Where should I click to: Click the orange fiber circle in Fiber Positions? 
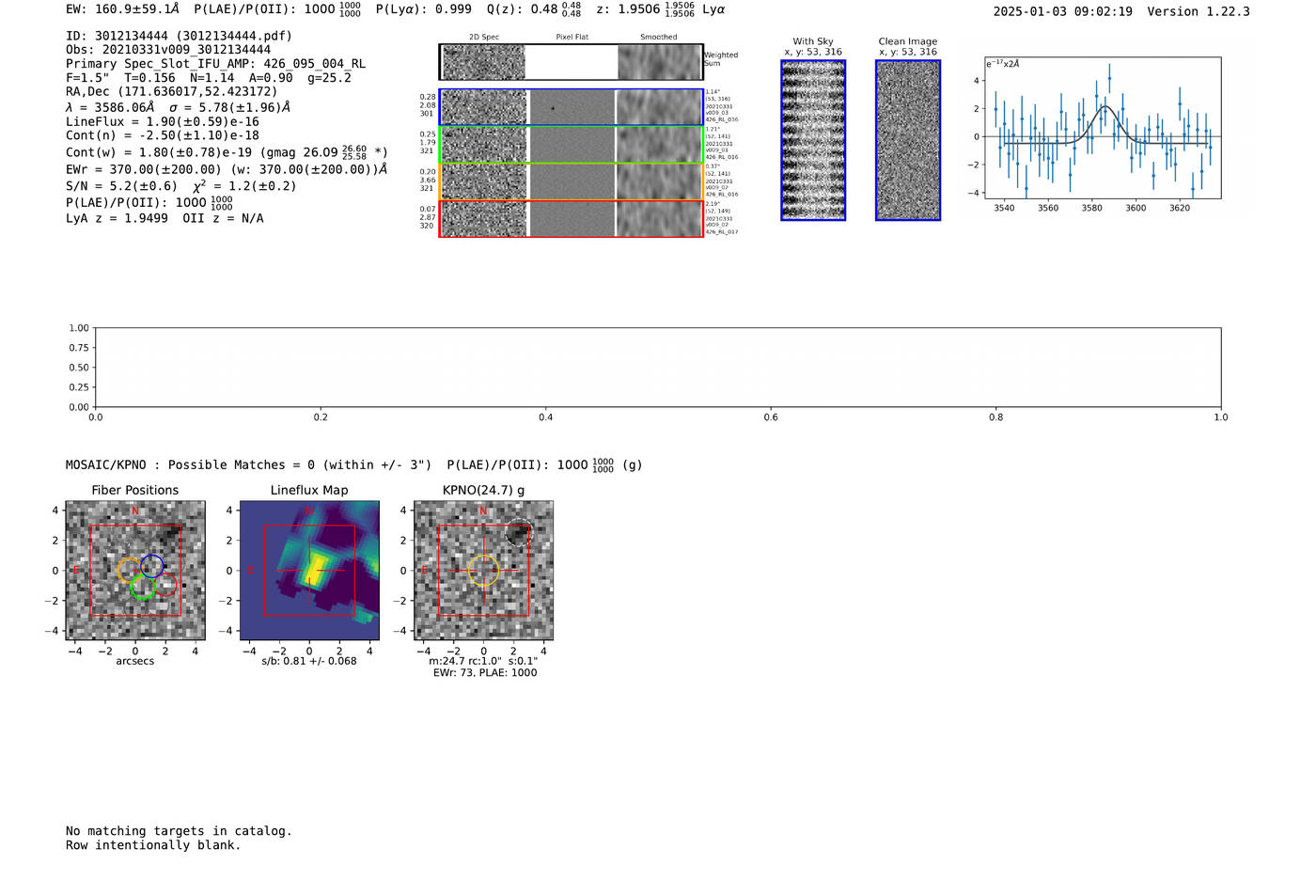(x=130, y=570)
